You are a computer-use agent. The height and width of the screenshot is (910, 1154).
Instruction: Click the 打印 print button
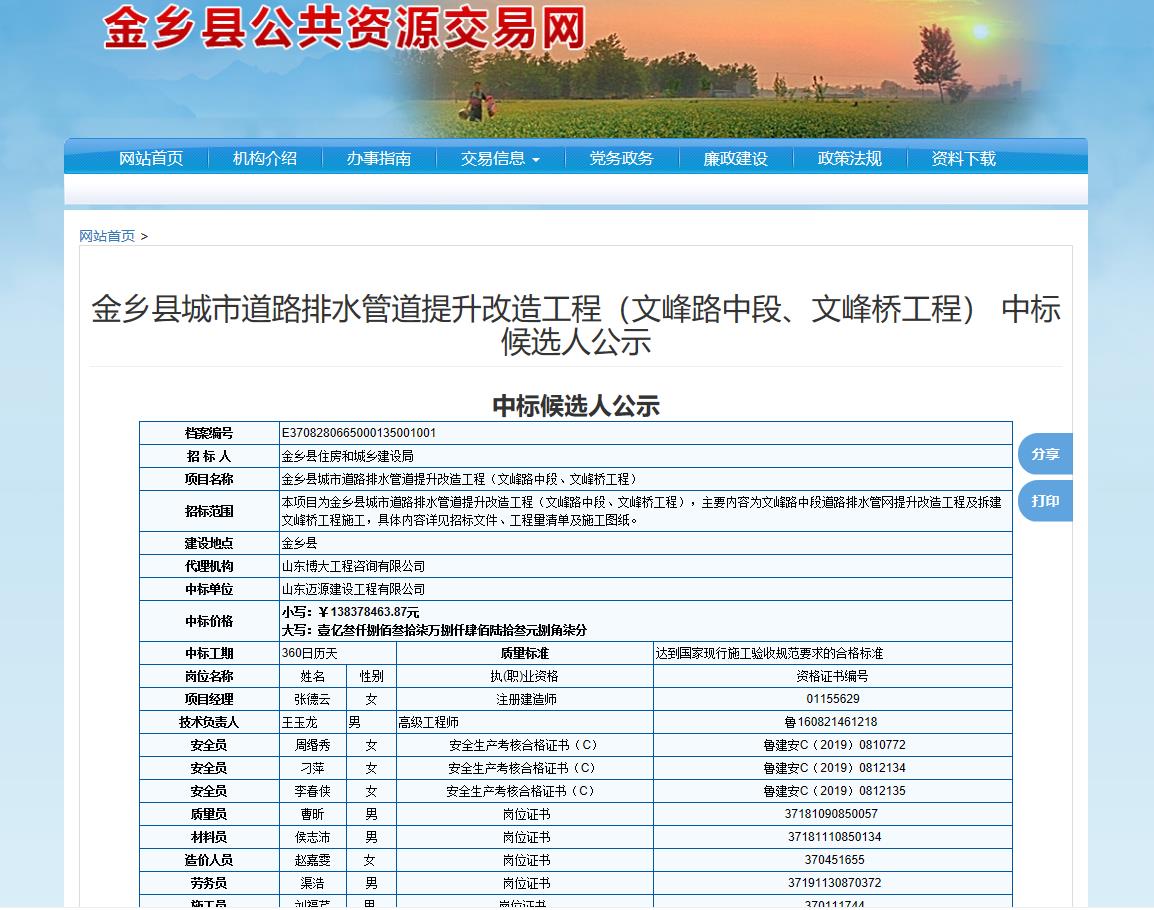1045,501
